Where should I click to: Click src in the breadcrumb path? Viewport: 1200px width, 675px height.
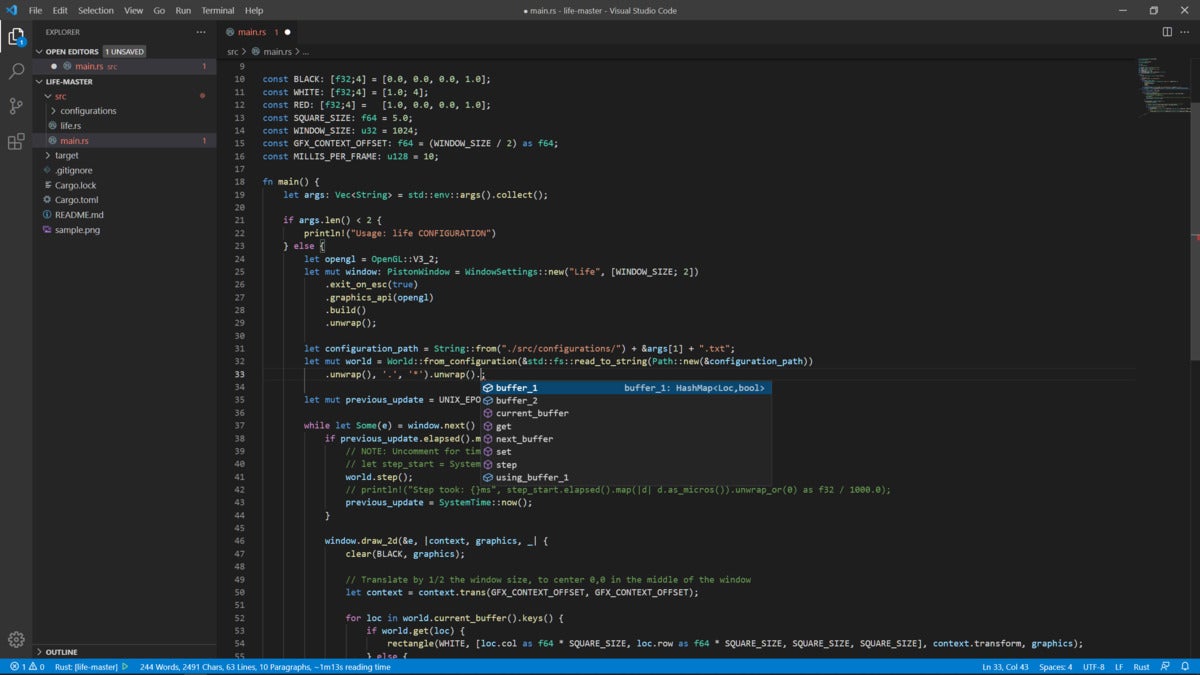[x=232, y=51]
